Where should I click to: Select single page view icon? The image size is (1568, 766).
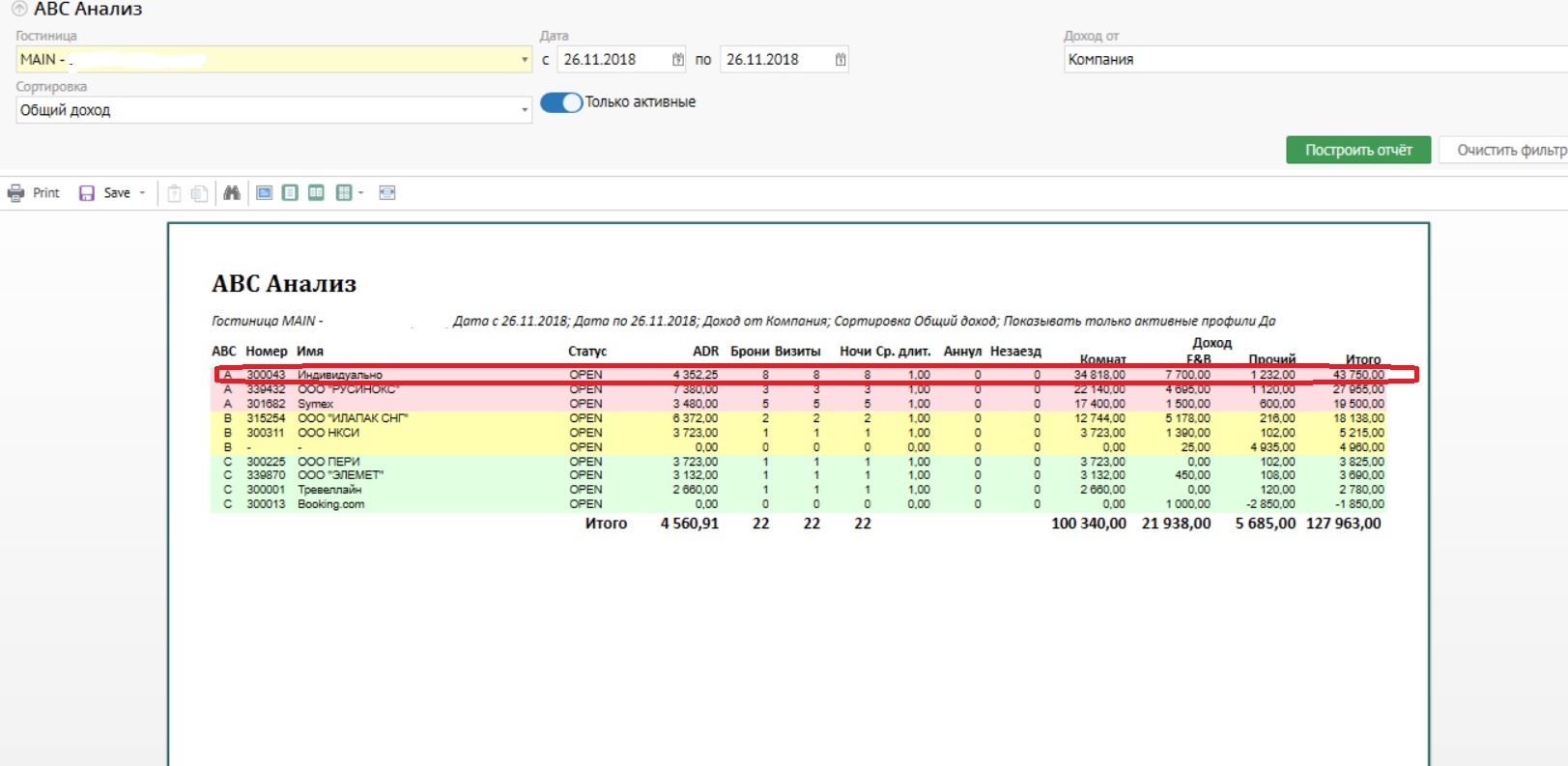[x=290, y=193]
